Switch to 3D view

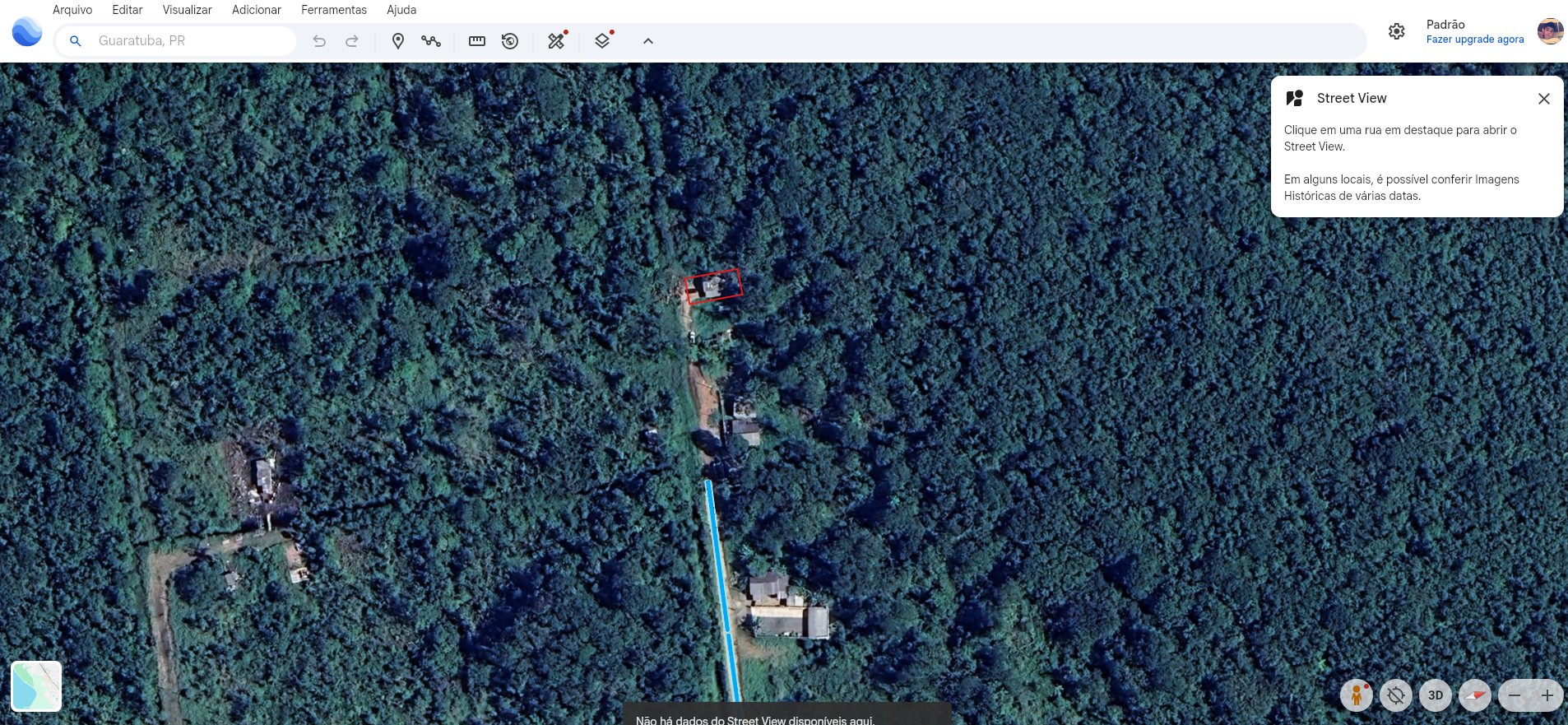tap(1436, 695)
